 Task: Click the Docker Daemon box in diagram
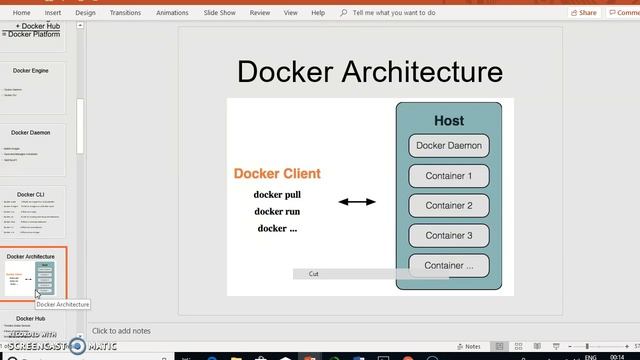[x=449, y=146]
